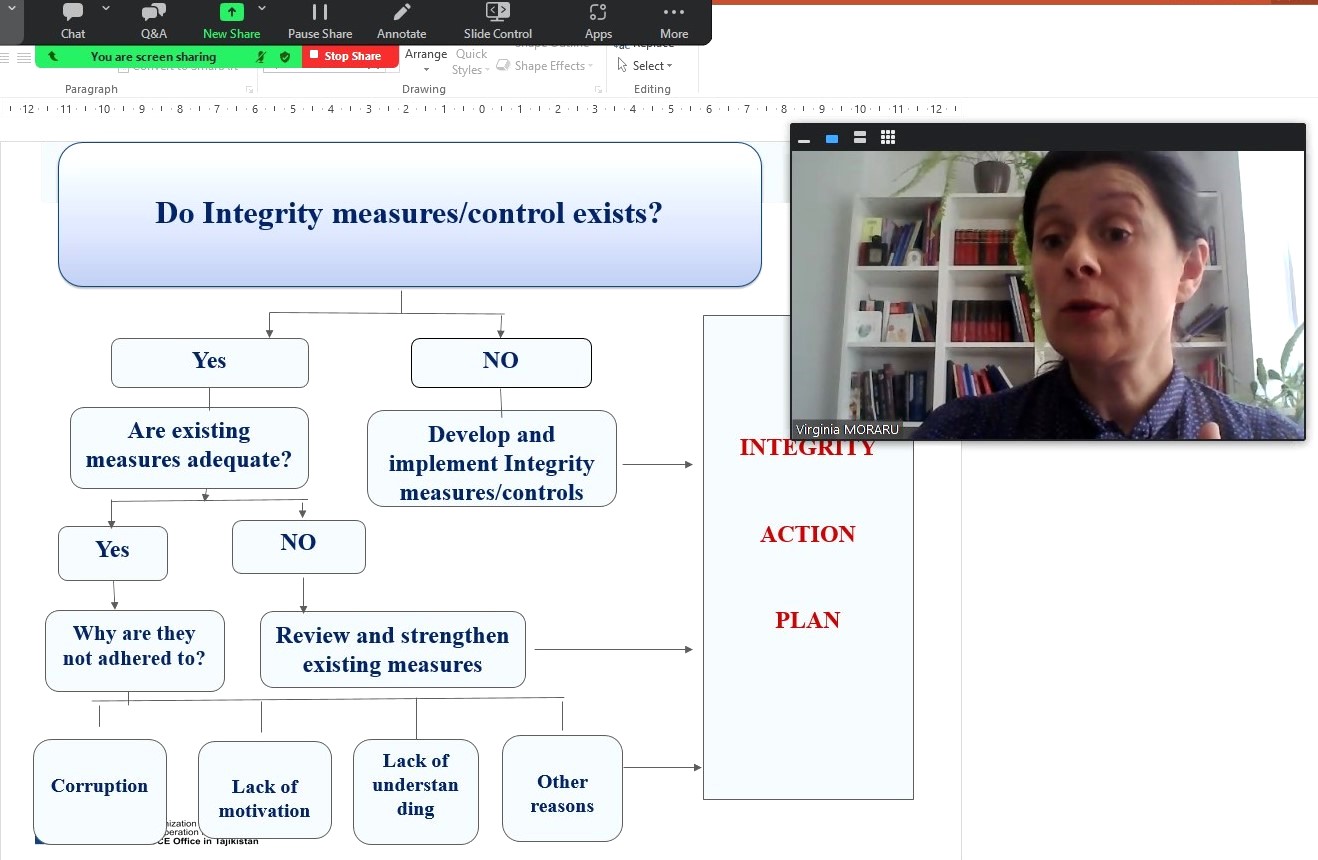Click the Stop Share button
The height and width of the screenshot is (860, 1318).
[345, 57]
